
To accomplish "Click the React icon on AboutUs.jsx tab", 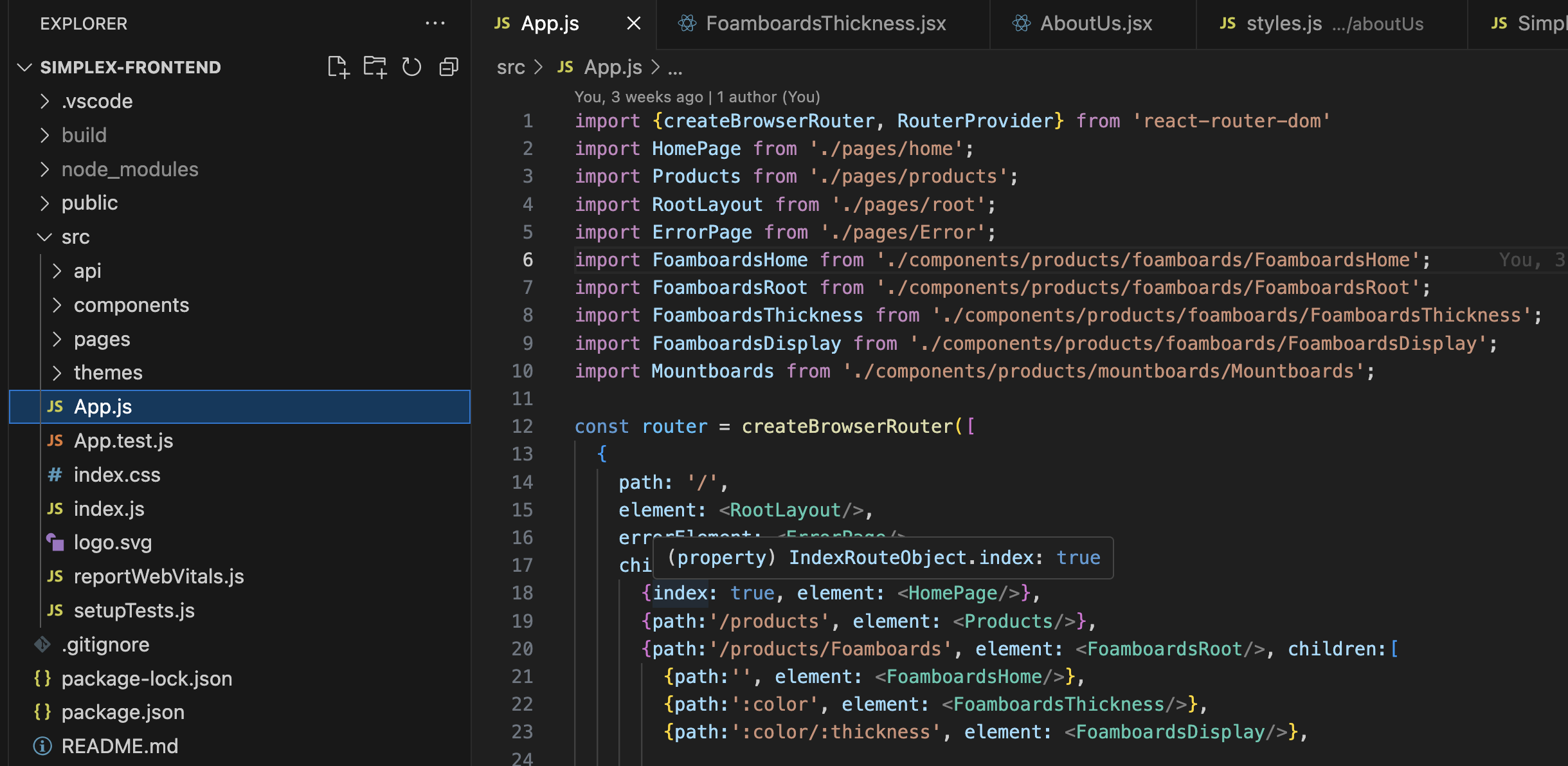I will click(1022, 24).
